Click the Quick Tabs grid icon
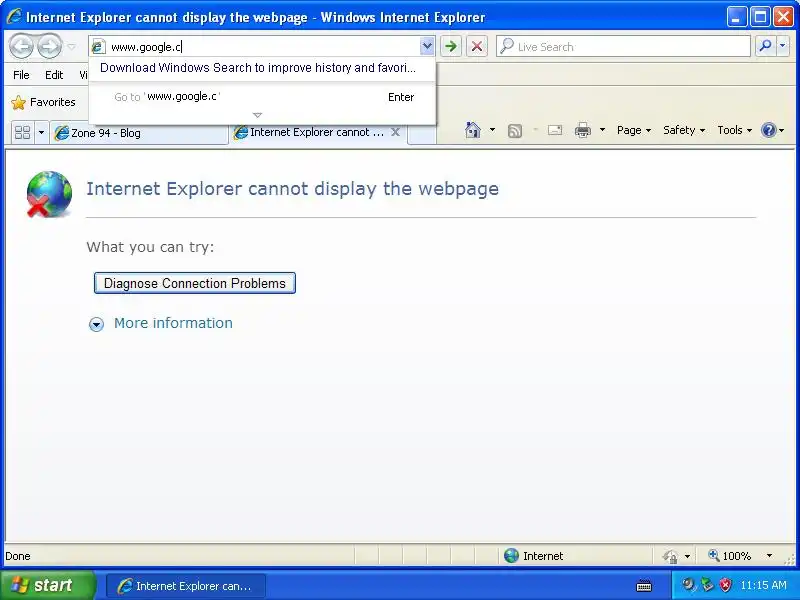800x600 pixels. [x=22, y=133]
